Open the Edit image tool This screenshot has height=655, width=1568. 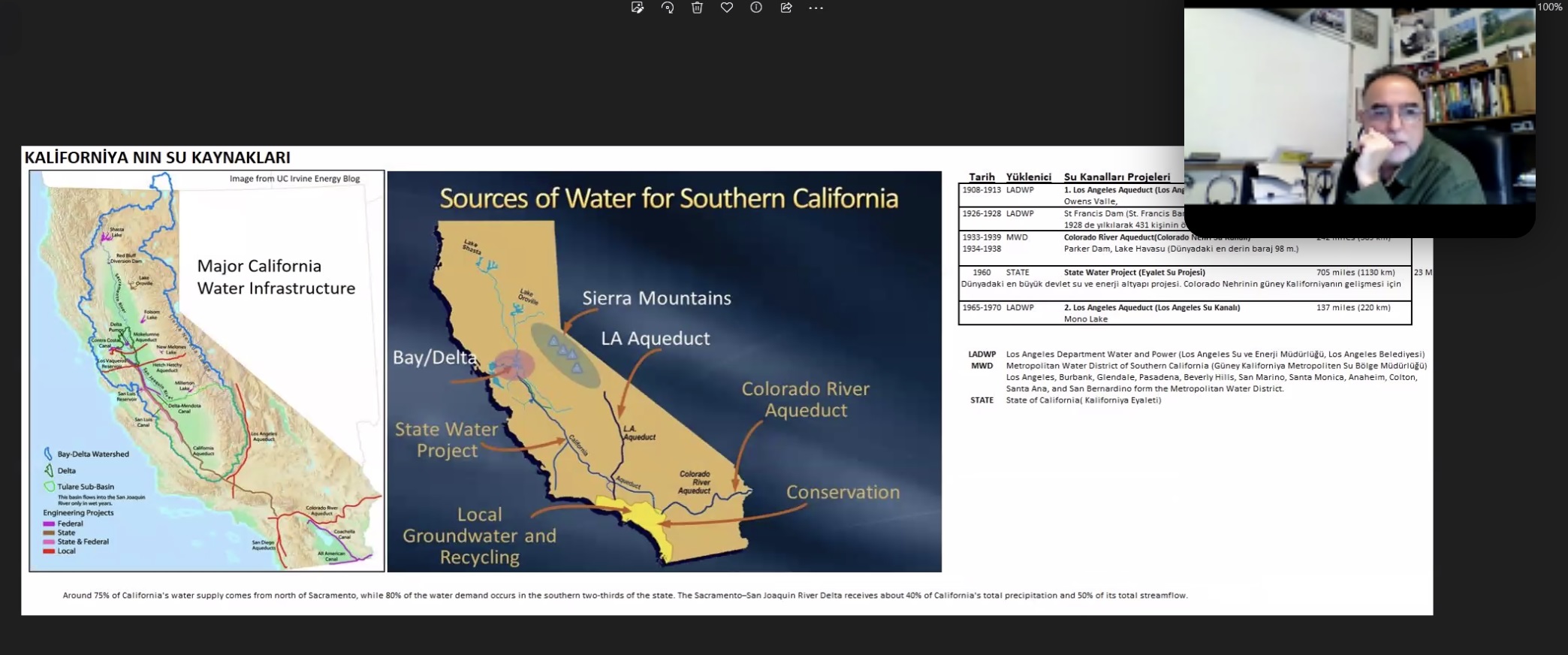pos(638,8)
